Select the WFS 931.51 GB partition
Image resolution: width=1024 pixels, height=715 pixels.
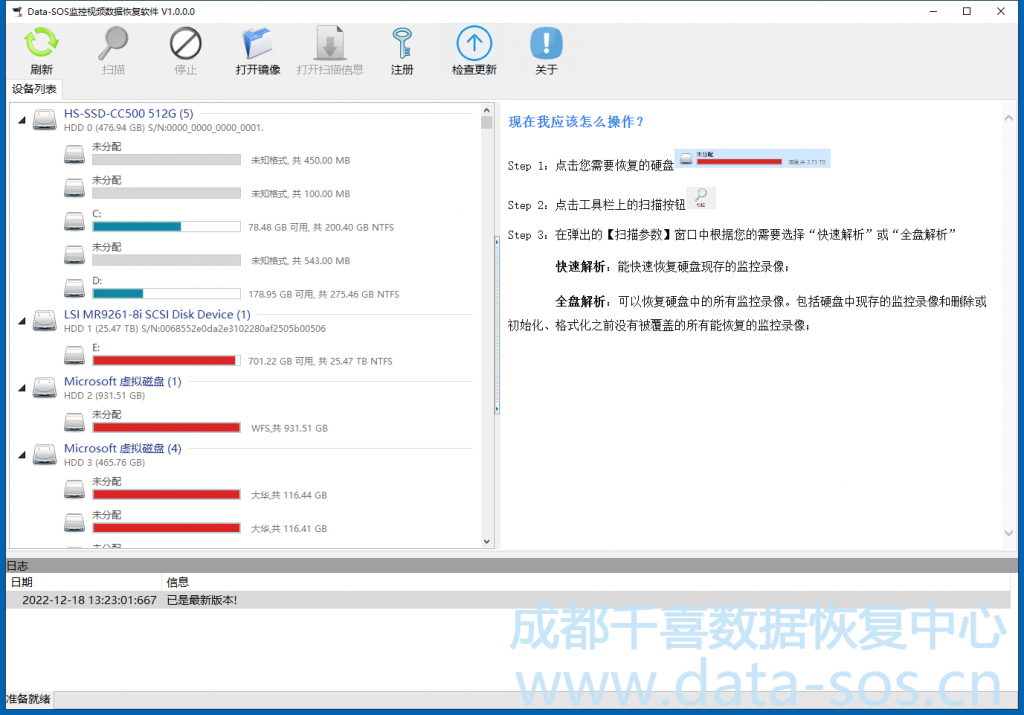tap(165, 422)
